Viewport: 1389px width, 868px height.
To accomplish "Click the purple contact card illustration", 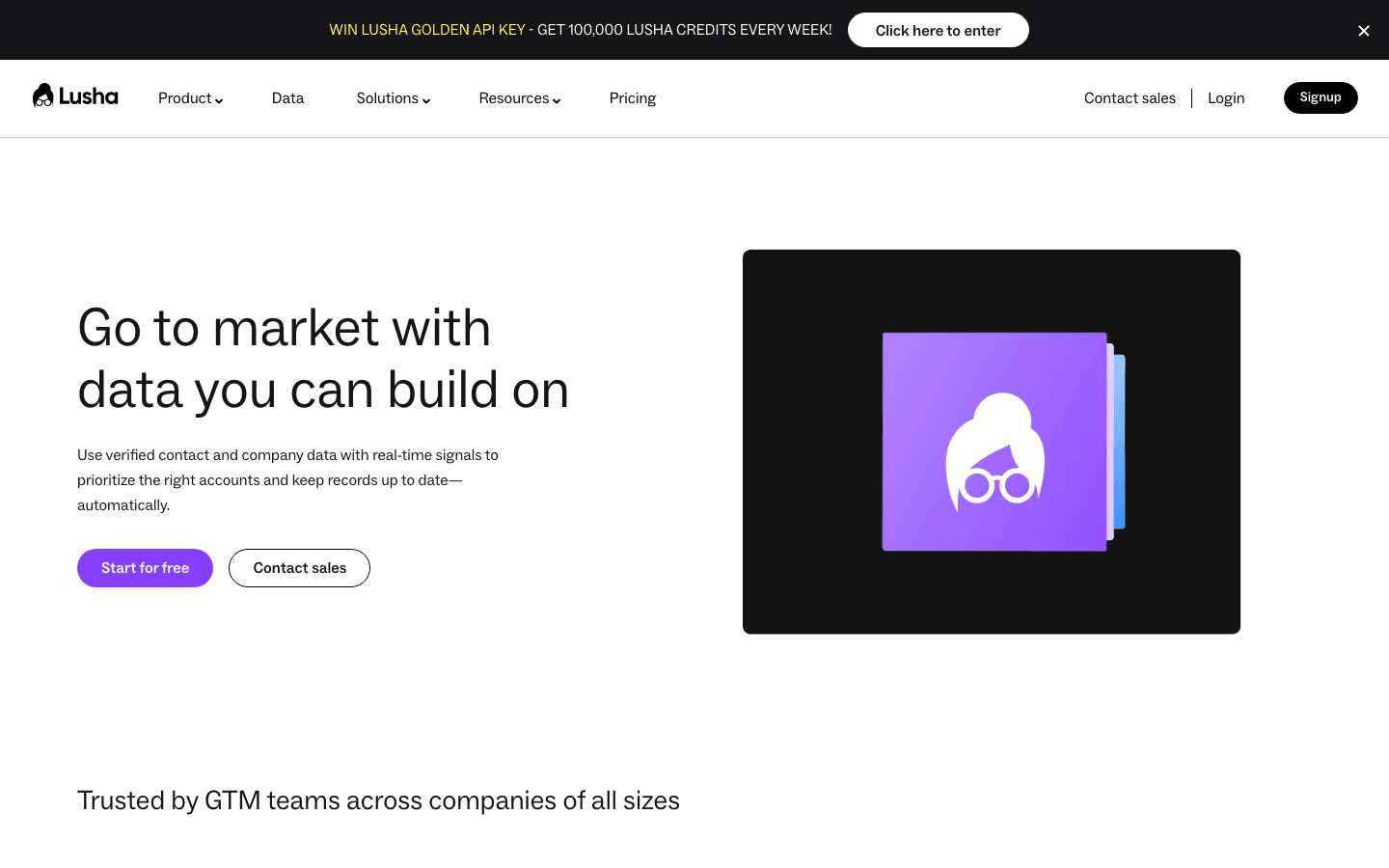I will [x=993, y=442].
